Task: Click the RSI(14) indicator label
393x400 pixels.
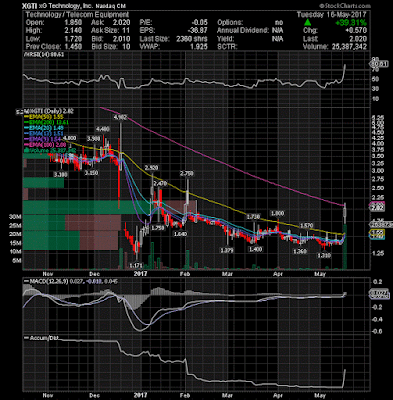Action: pyautogui.click(x=45, y=55)
